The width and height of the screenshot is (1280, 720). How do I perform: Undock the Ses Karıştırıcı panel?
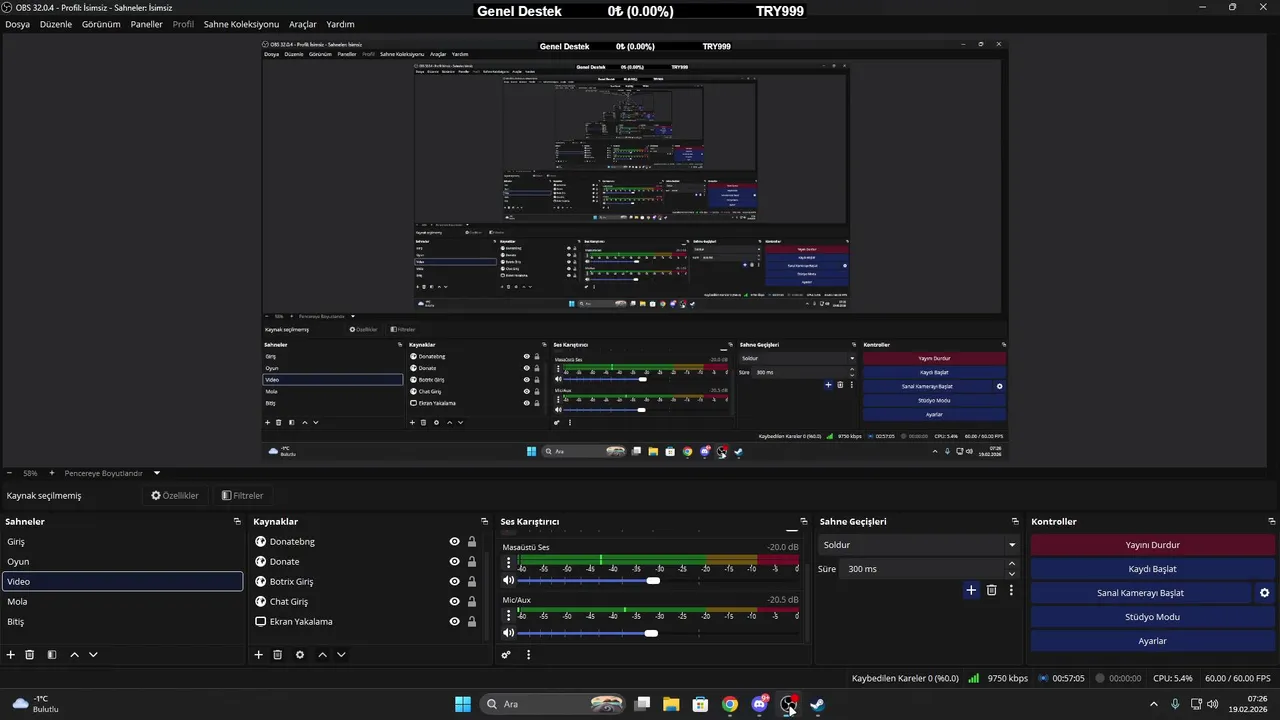(803, 522)
